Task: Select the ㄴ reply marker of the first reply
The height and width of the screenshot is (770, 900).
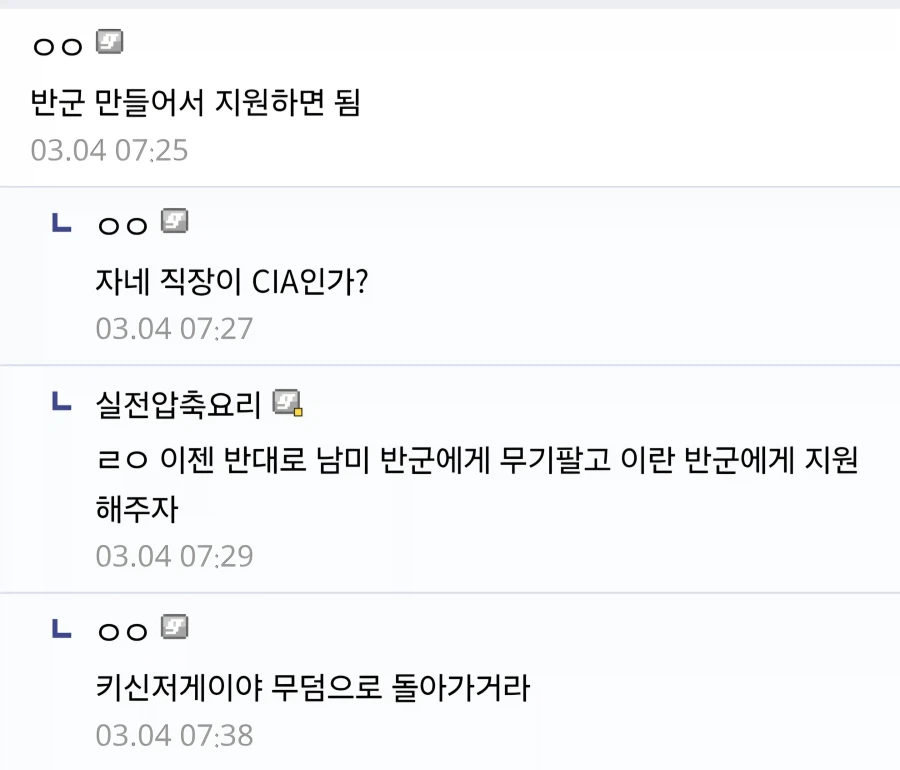Action: pyautogui.click(x=60, y=223)
